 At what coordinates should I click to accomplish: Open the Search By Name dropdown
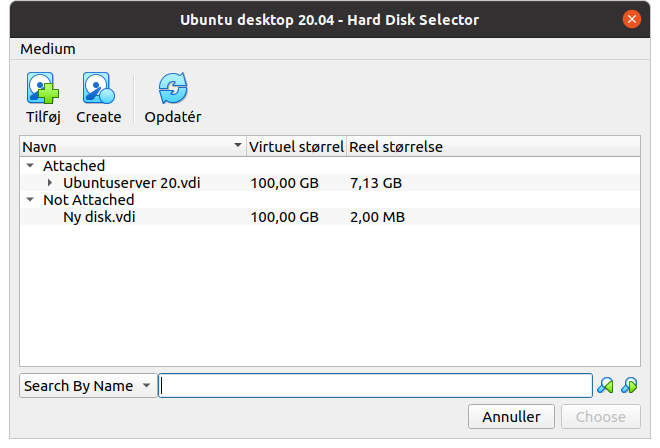point(88,386)
